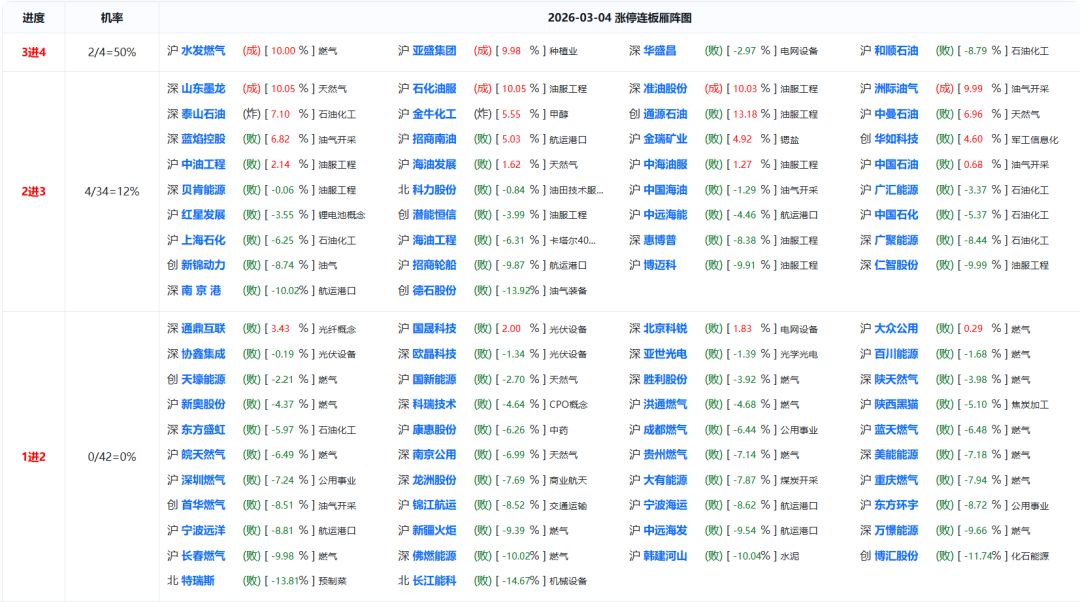Open the 大众公用 stock link
The image size is (1080, 602).
pyautogui.click(x=896, y=329)
